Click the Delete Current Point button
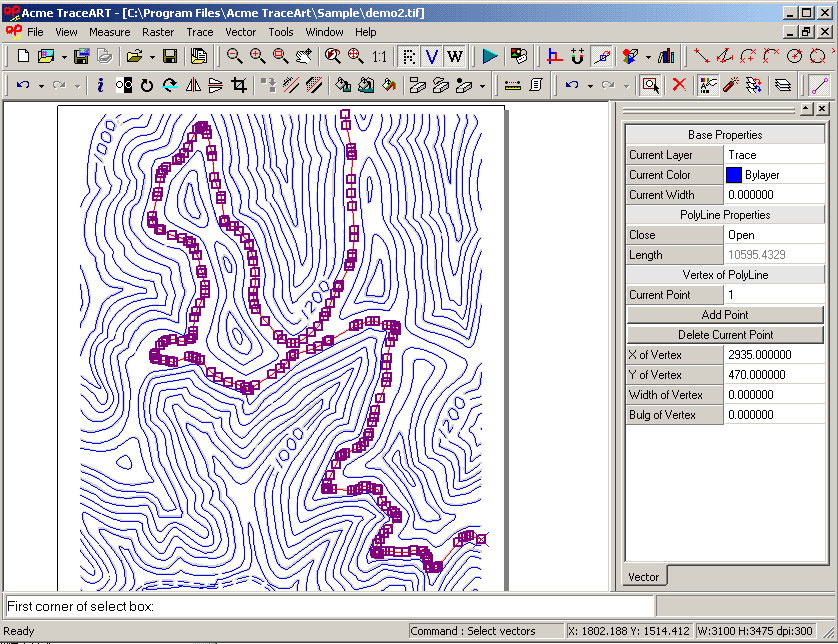 pyautogui.click(x=724, y=334)
